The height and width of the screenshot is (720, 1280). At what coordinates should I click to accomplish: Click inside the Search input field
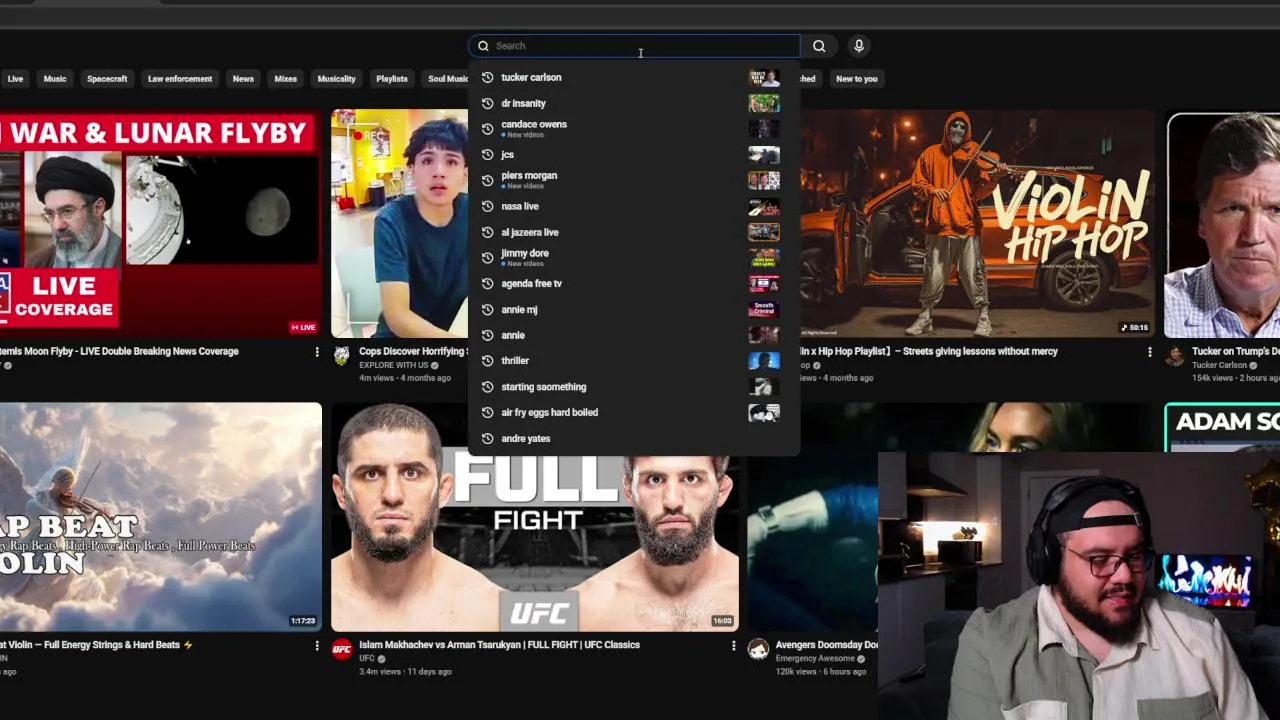[634, 46]
